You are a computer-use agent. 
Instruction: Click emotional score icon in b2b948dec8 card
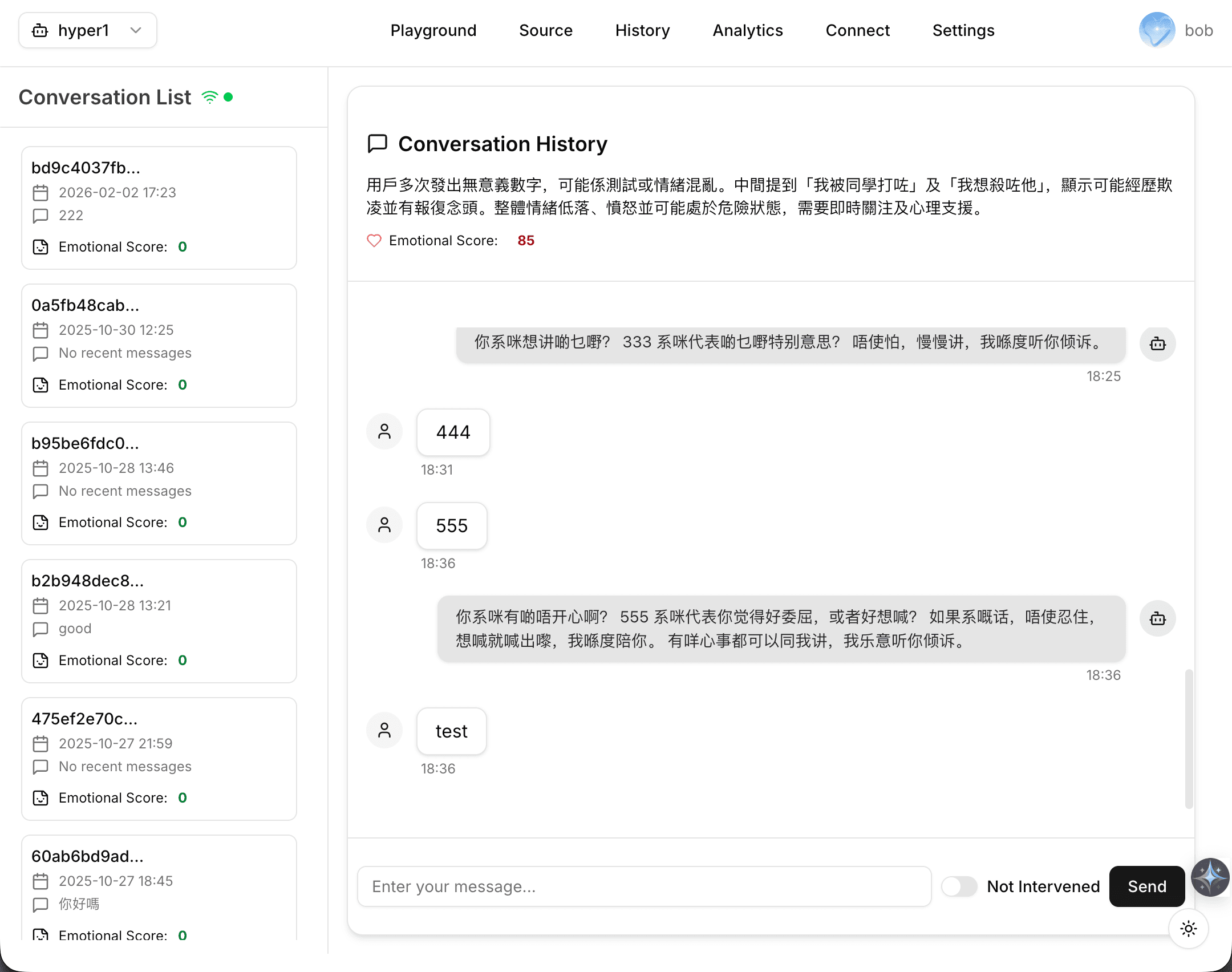[40, 661]
